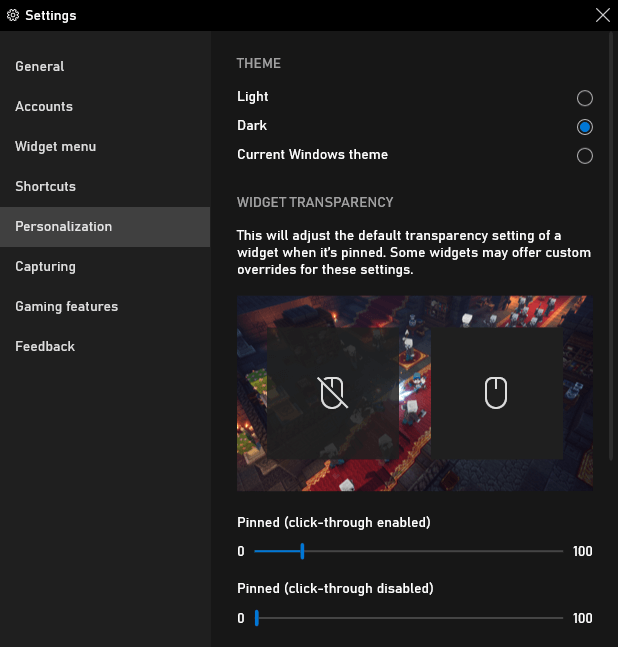Click the Theme section heading
This screenshot has height=647, width=618.
pyautogui.click(x=259, y=63)
